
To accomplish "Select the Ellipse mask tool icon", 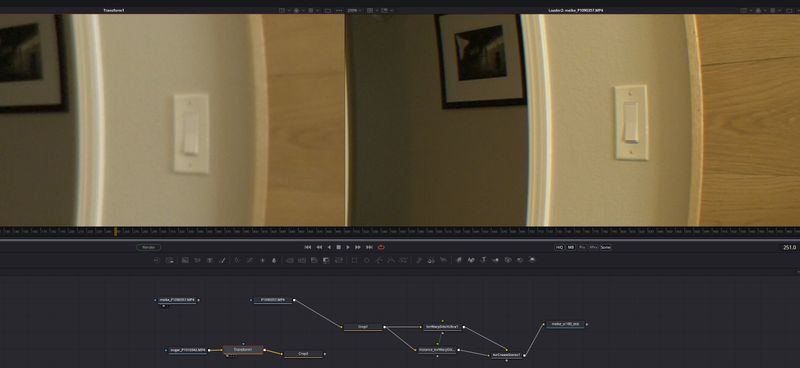I will click(x=366, y=260).
